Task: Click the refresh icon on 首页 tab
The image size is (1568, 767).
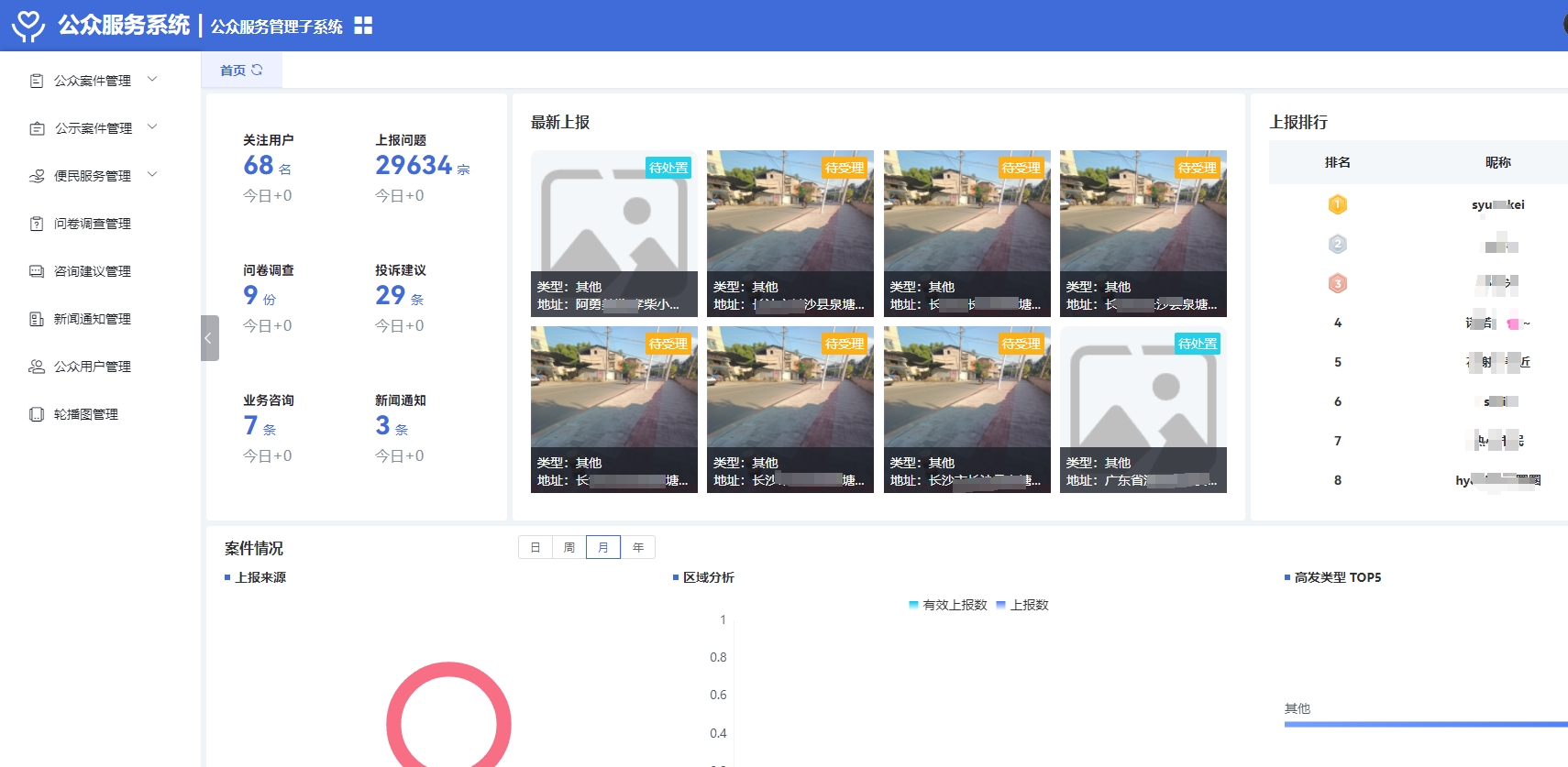Action: click(258, 70)
